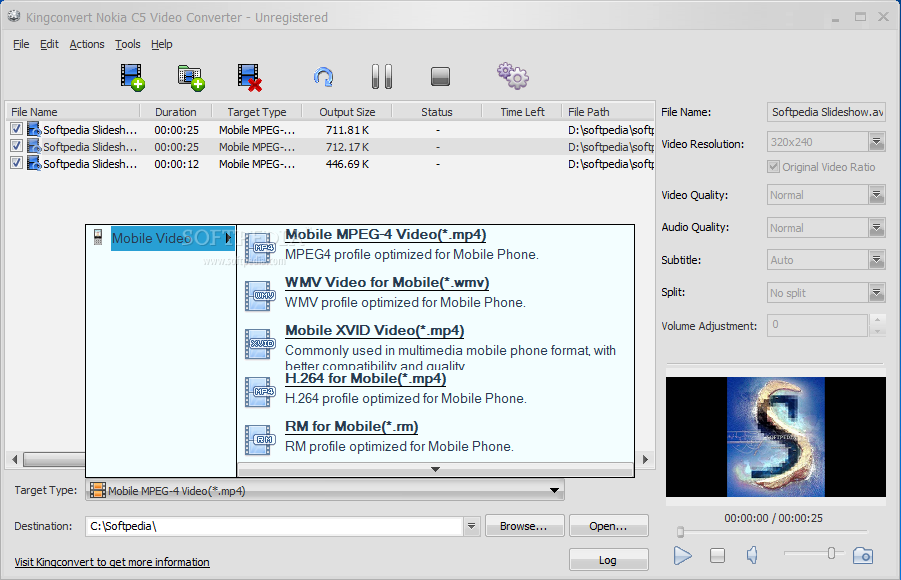Click the File Name input field

click(x=826, y=112)
